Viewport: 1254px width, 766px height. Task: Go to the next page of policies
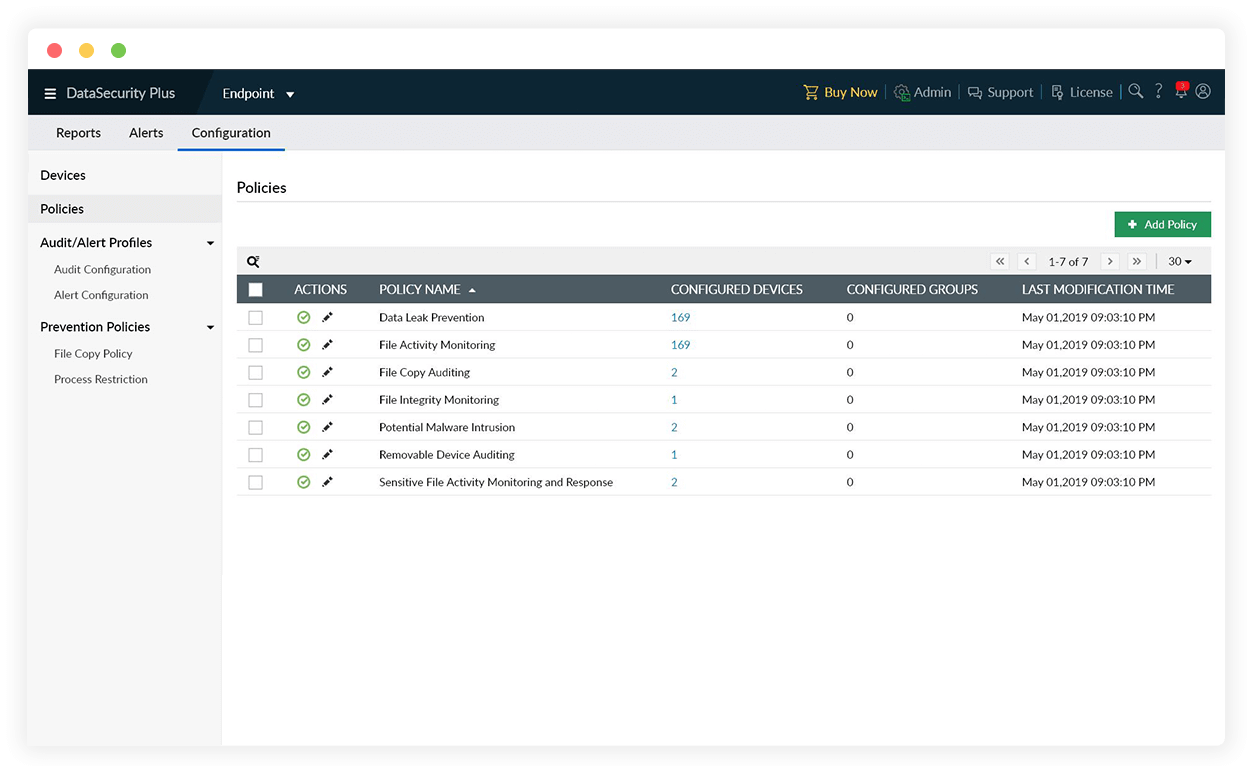point(1109,262)
